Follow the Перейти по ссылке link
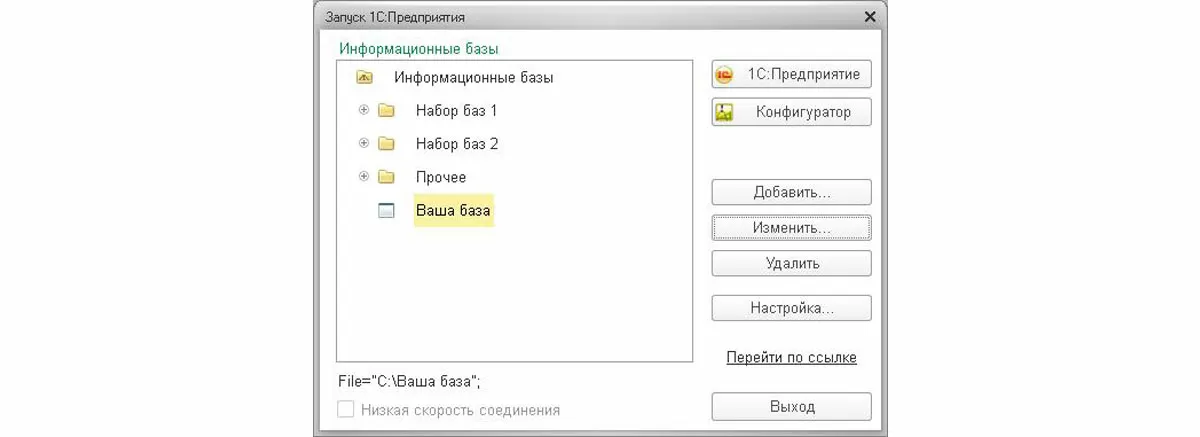The width and height of the screenshot is (1200, 437). click(791, 357)
